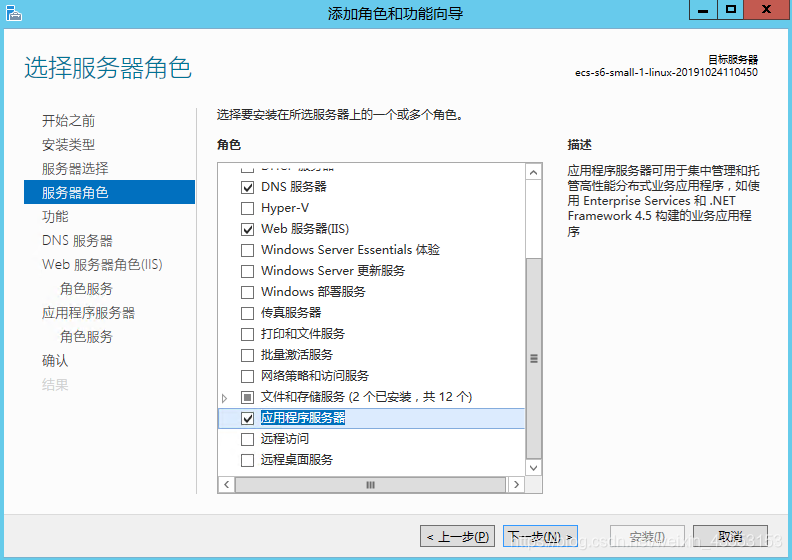Image resolution: width=792 pixels, height=560 pixels.
Task: Toggle the 应用程序服务器 checkbox
Action: pos(248,418)
